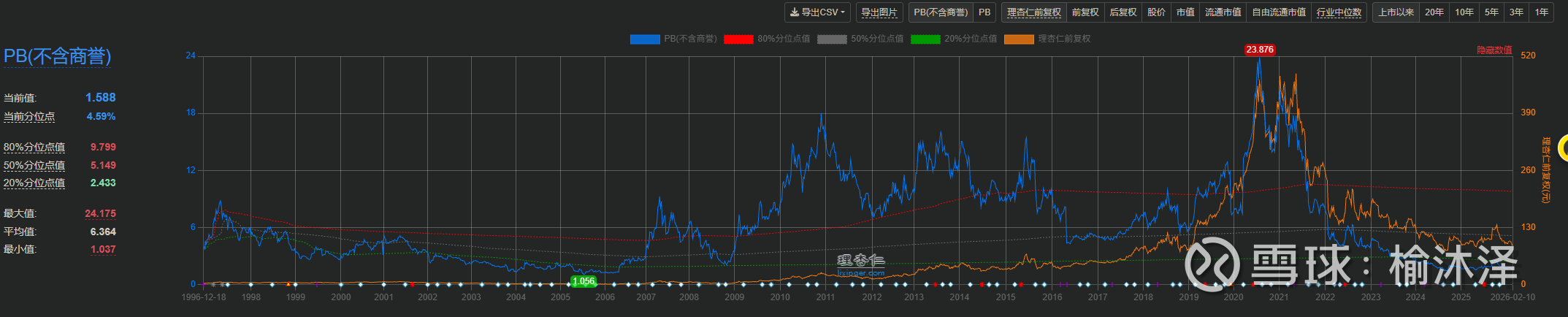Screen dimensions: 1568x317
Task: Click the red 23.876 peak marker
Action: point(1260,50)
